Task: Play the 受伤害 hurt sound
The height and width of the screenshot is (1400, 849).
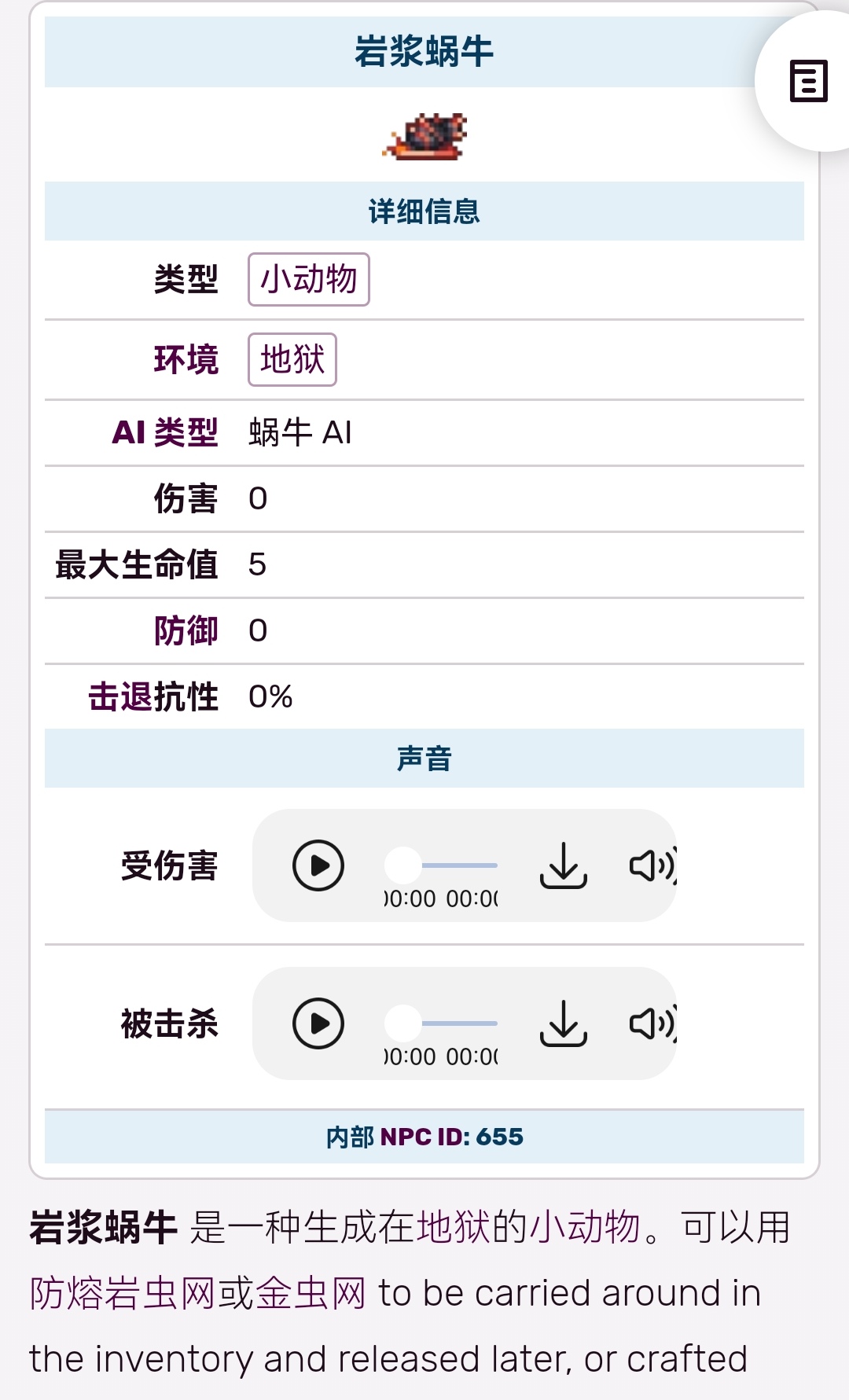Action: pyautogui.click(x=318, y=865)
